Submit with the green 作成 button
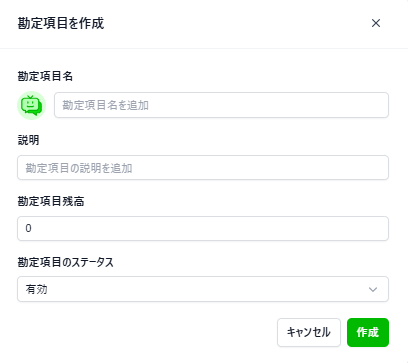 coord(368,332)
